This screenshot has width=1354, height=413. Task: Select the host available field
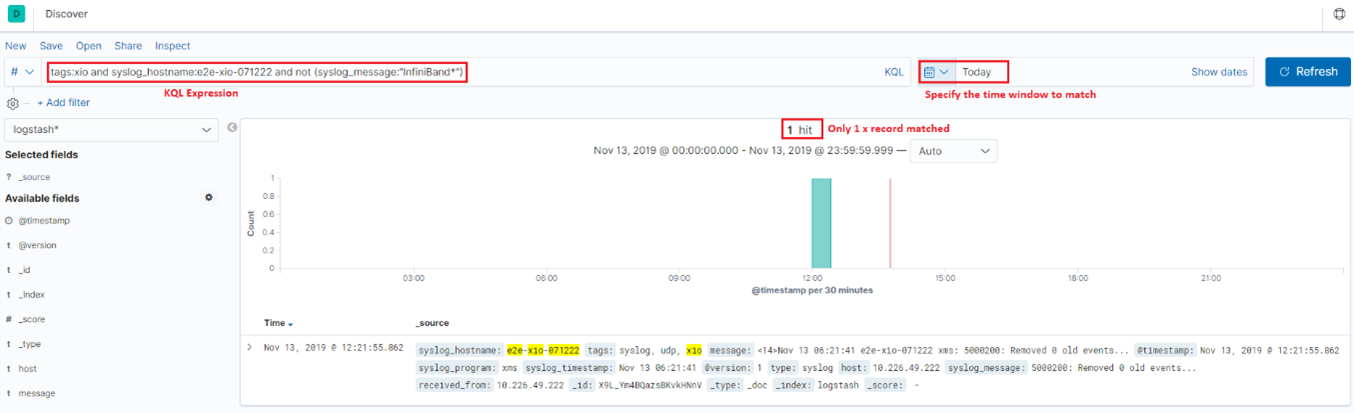[x=28, y=369]
